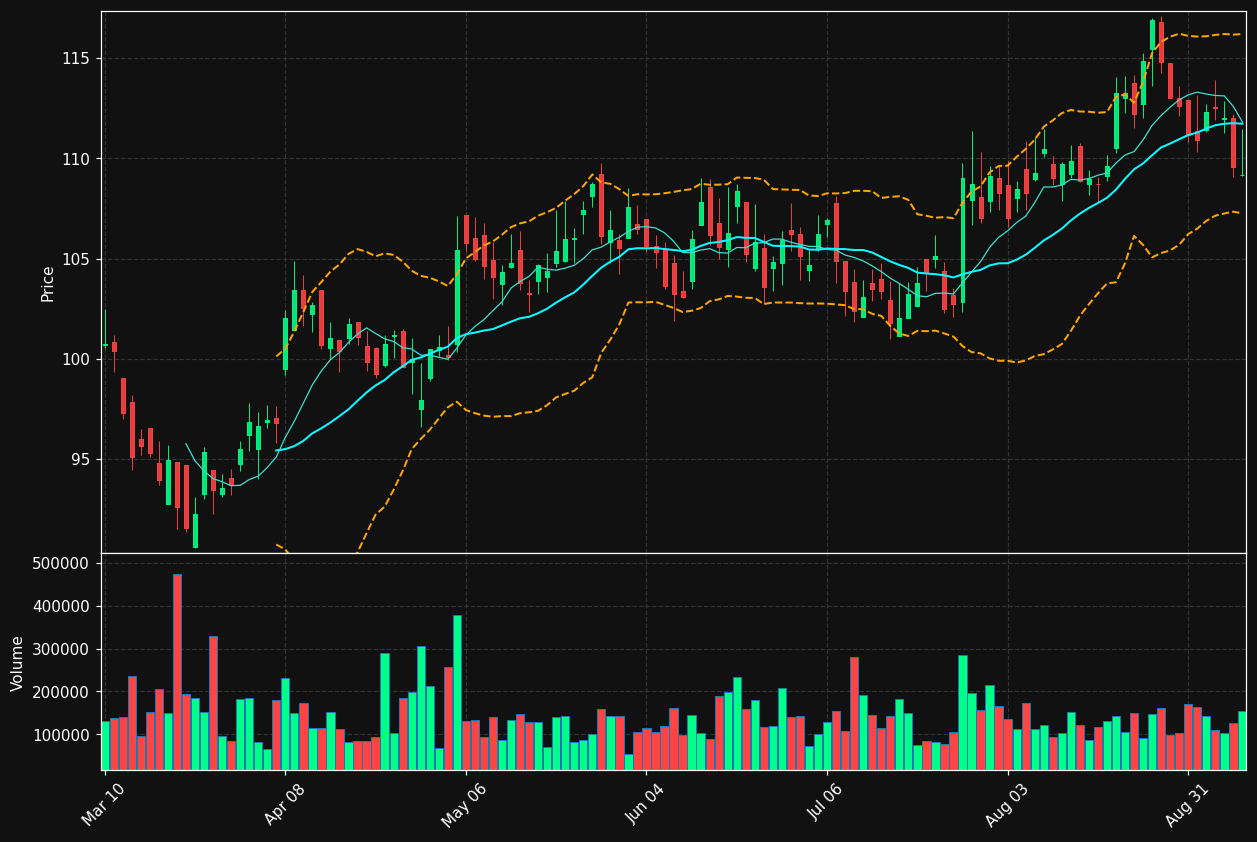Screen dimensions: 1257x842
Task: Click the Price axis title
Action: point(48,283)
